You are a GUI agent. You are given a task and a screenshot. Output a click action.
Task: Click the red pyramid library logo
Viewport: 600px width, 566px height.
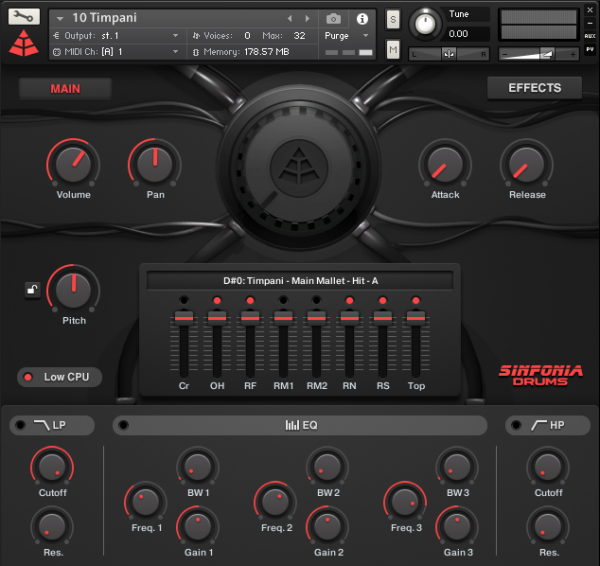(24, 43)
